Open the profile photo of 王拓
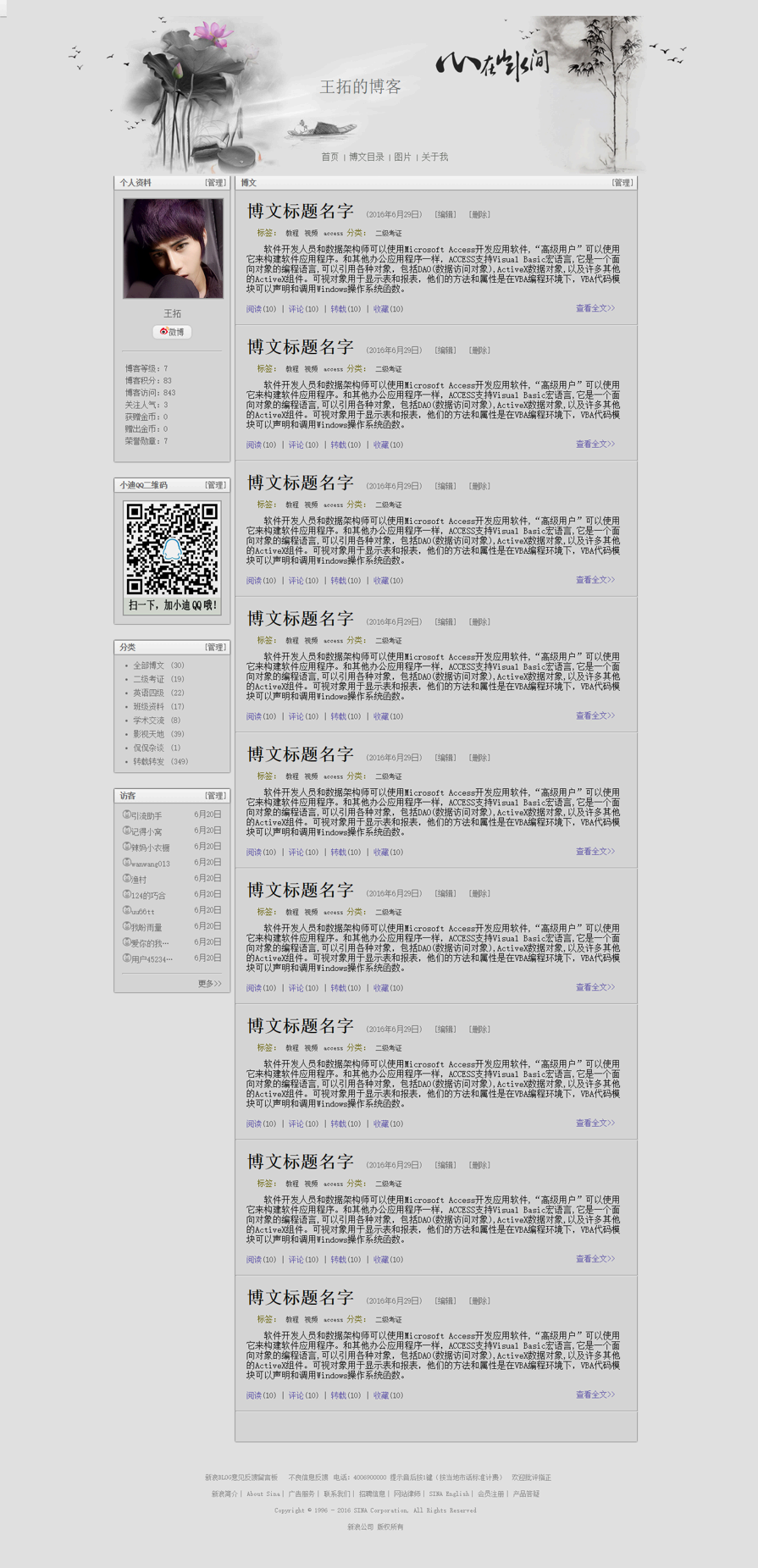The image size is (758, 1568). tap(173, 248)
